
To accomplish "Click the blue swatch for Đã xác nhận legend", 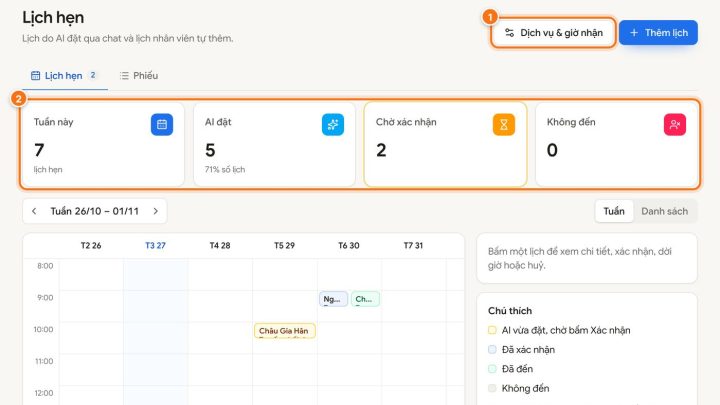I will (492, 349).
